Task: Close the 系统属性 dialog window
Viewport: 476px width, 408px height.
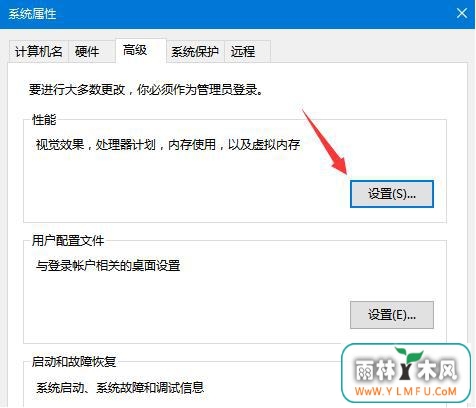Action: coord(462,14)
